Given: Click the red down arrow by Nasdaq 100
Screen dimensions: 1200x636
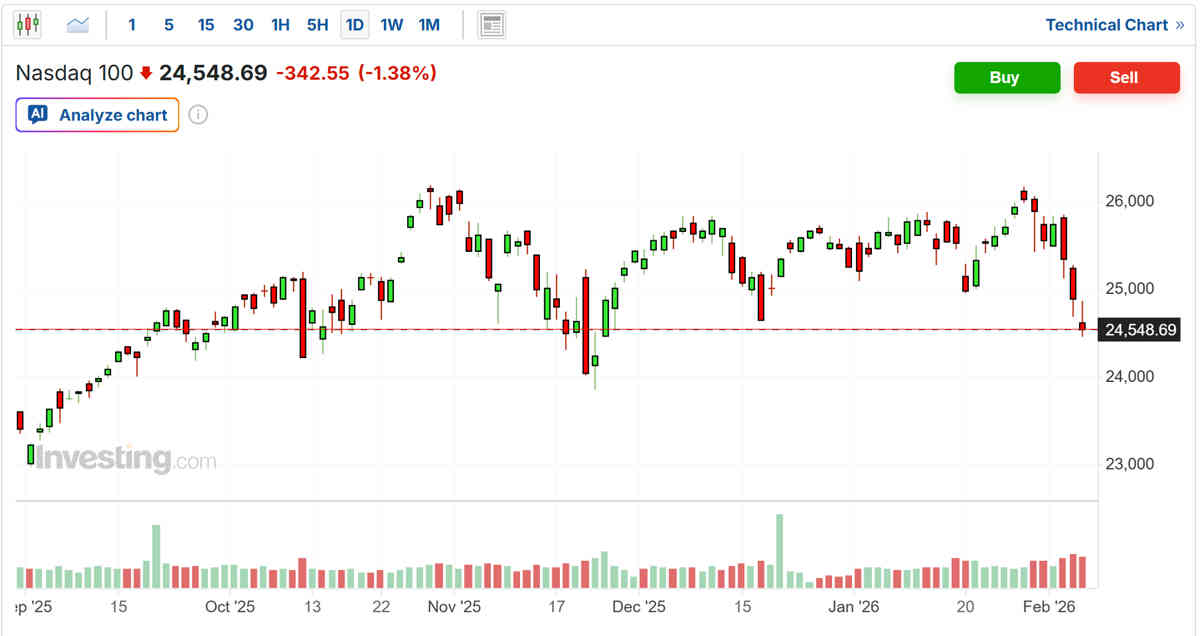Looking at the screenshot, I should tap(146, 73).
